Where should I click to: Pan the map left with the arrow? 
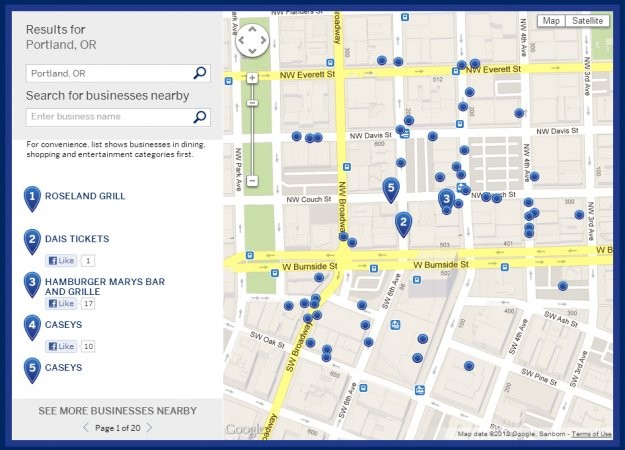(x=241, y=40)
